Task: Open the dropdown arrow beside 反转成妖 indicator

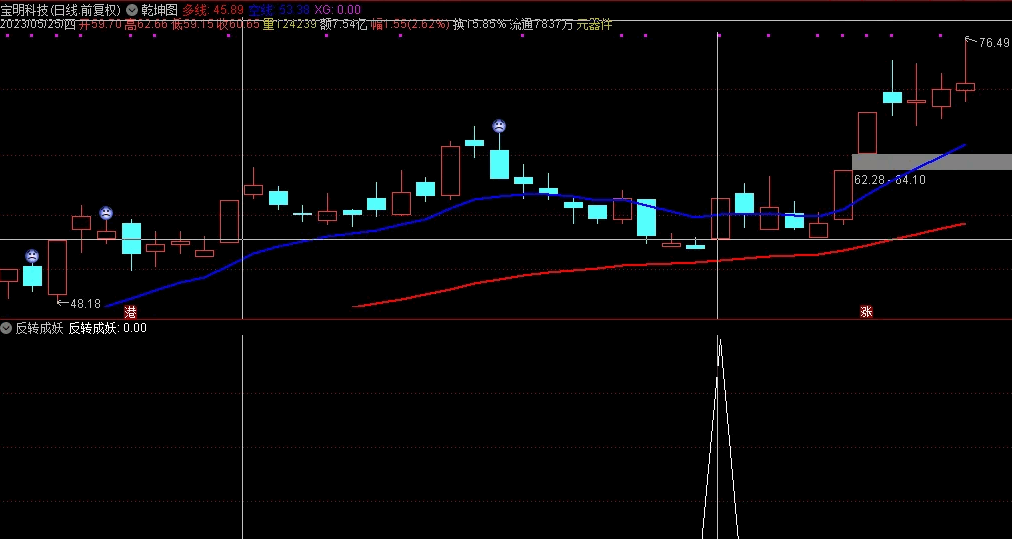Action: point(6,328)
